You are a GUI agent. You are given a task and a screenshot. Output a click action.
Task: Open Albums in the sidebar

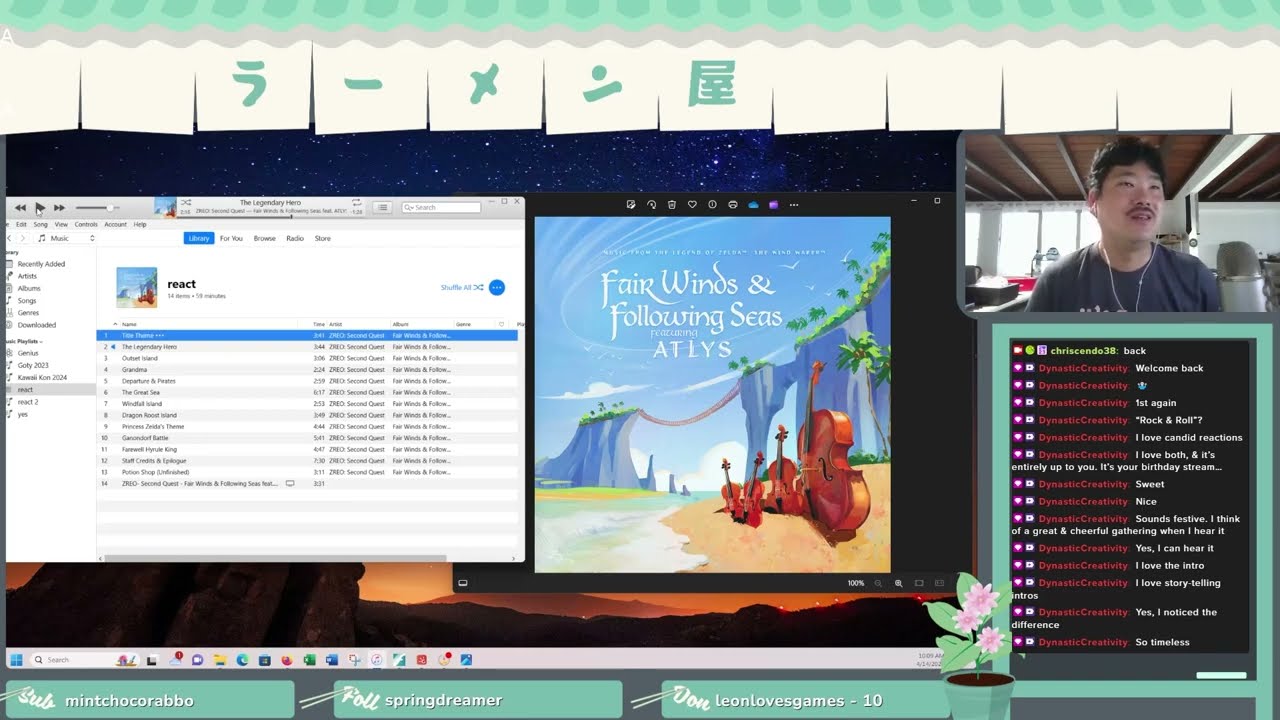point(29,288)
